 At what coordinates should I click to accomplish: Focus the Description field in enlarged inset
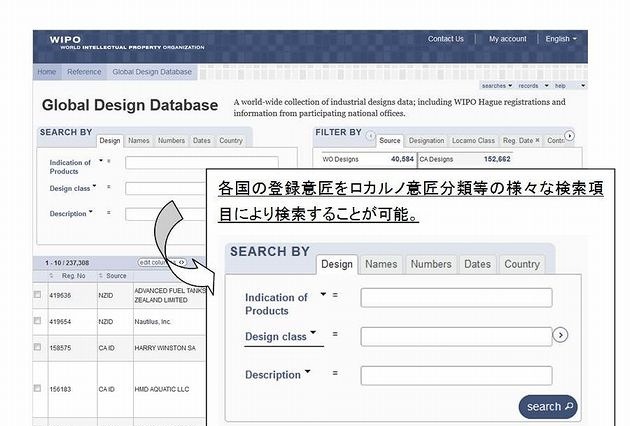[x=456, y=376]
